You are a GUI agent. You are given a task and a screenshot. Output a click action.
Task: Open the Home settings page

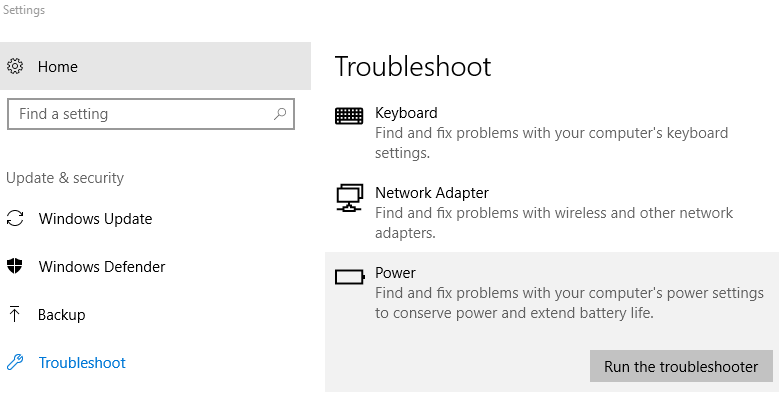(x=156, y=66)
